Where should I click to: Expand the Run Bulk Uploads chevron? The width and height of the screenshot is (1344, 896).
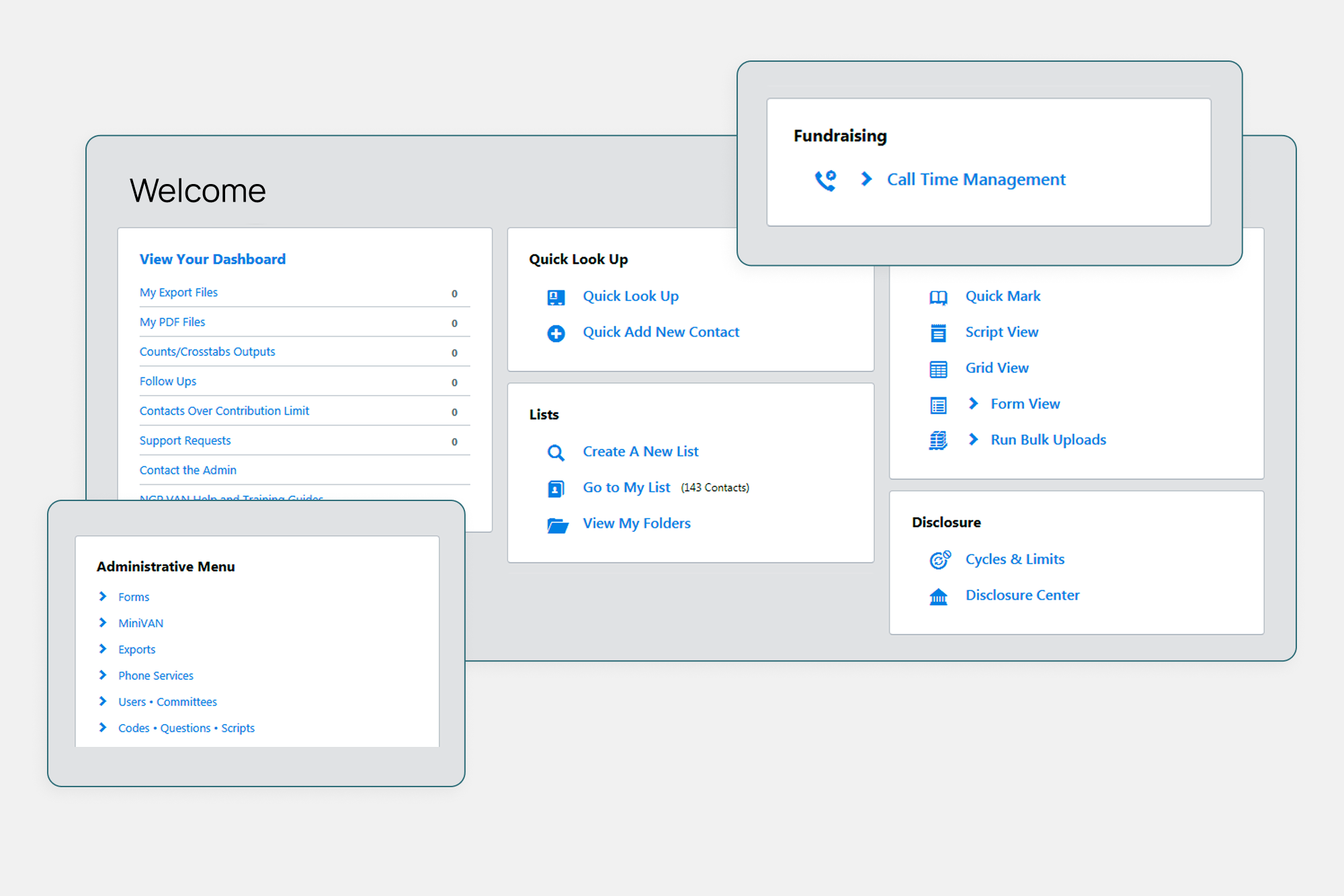973,439
